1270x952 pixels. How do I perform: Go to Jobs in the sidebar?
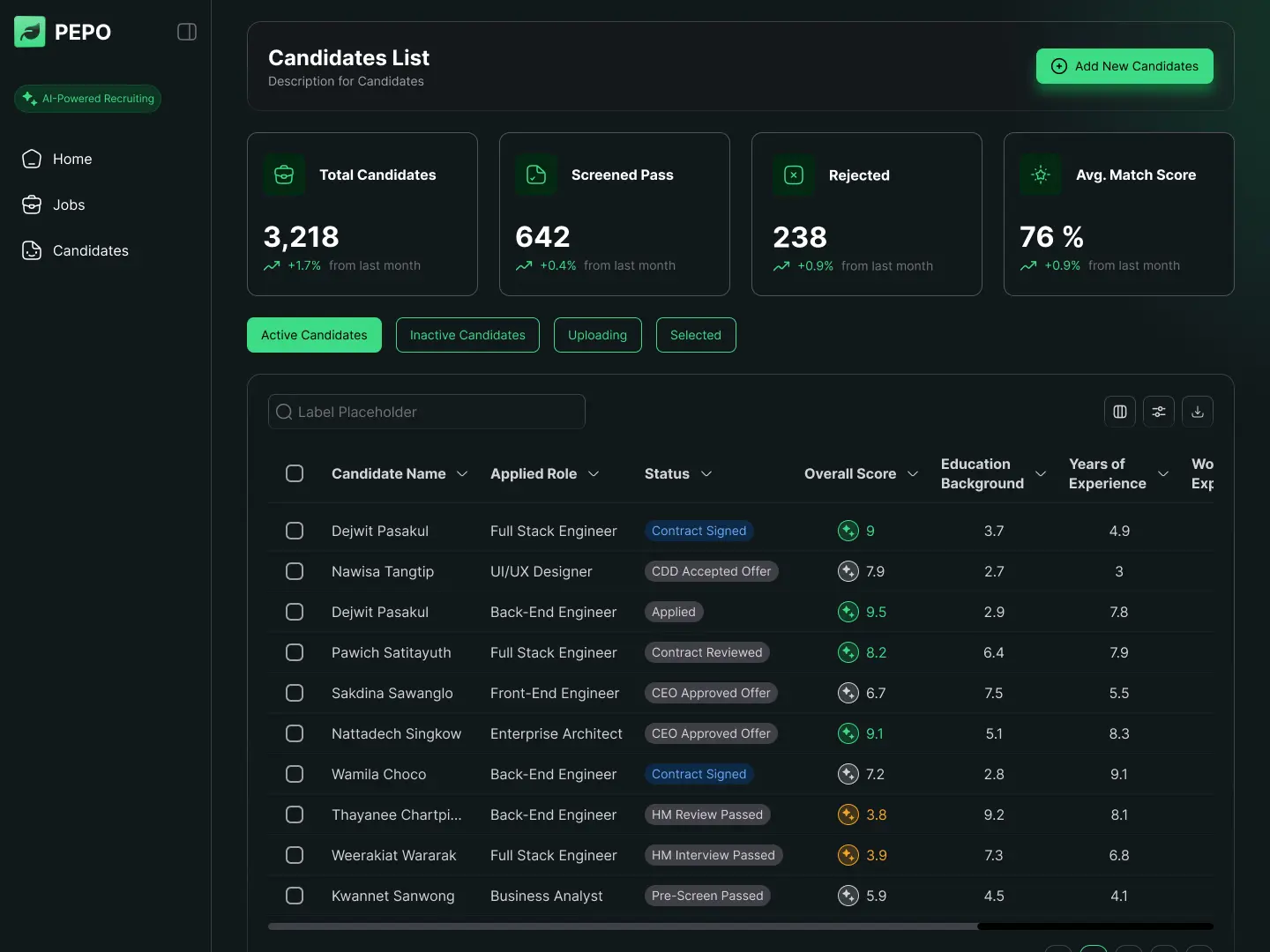pyautogui.click(x=69, y=205)
